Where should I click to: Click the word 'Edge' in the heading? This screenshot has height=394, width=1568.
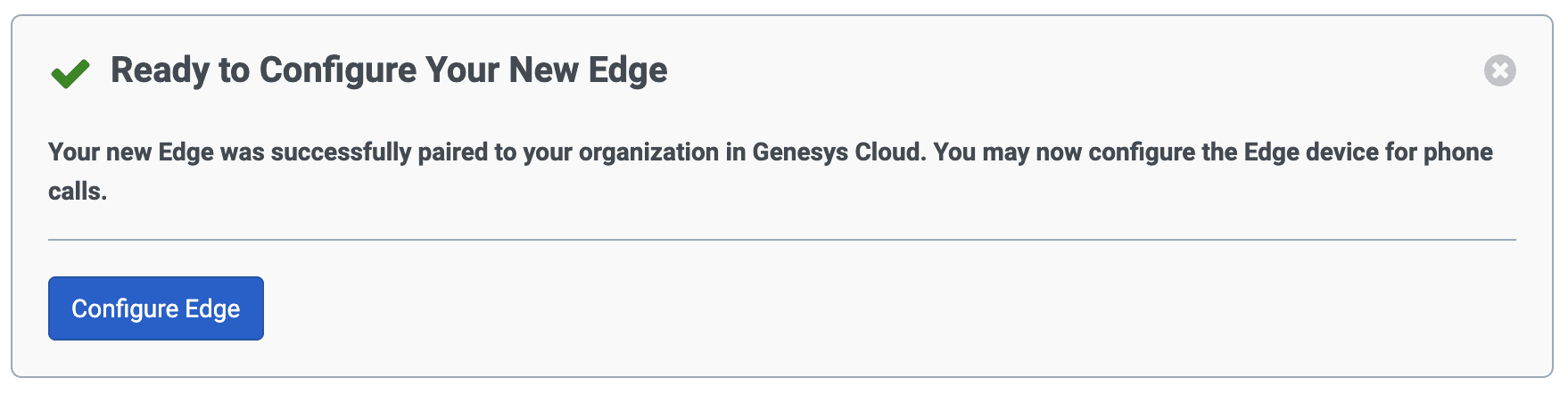[x=628, y=70]
